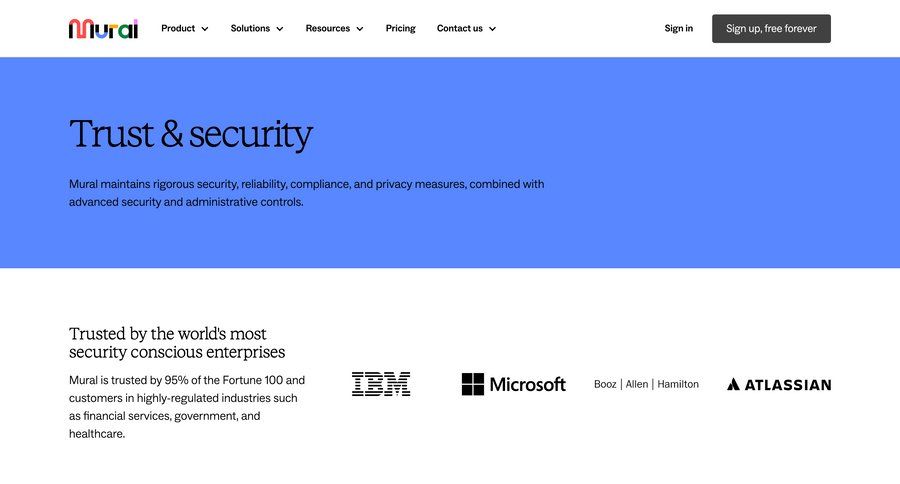The width and height of the screenshot is (900, 484).
Task: Click the Contact us nav label
Action: point(460,29)
